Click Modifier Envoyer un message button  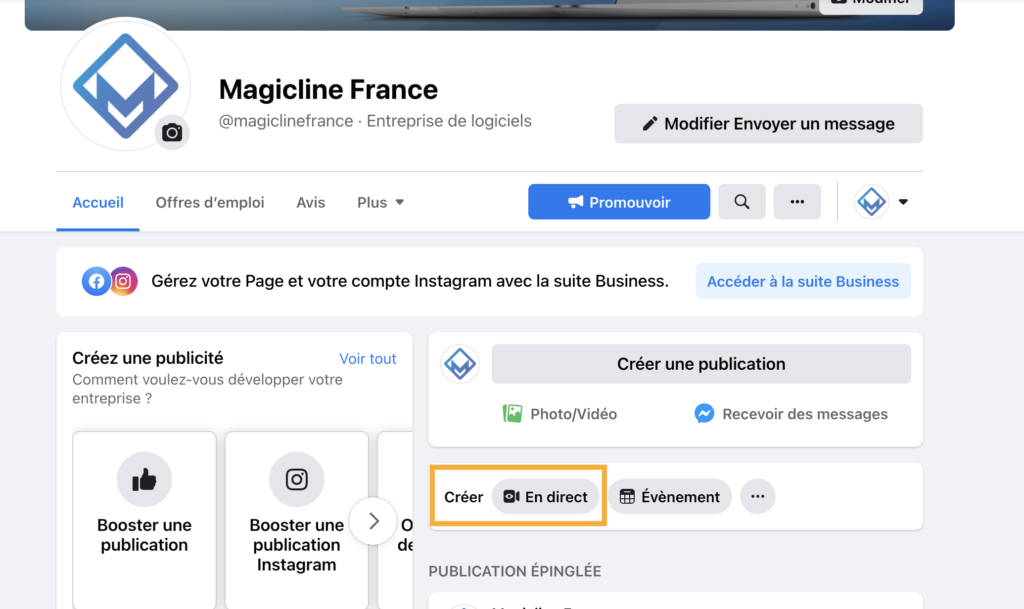768,123
